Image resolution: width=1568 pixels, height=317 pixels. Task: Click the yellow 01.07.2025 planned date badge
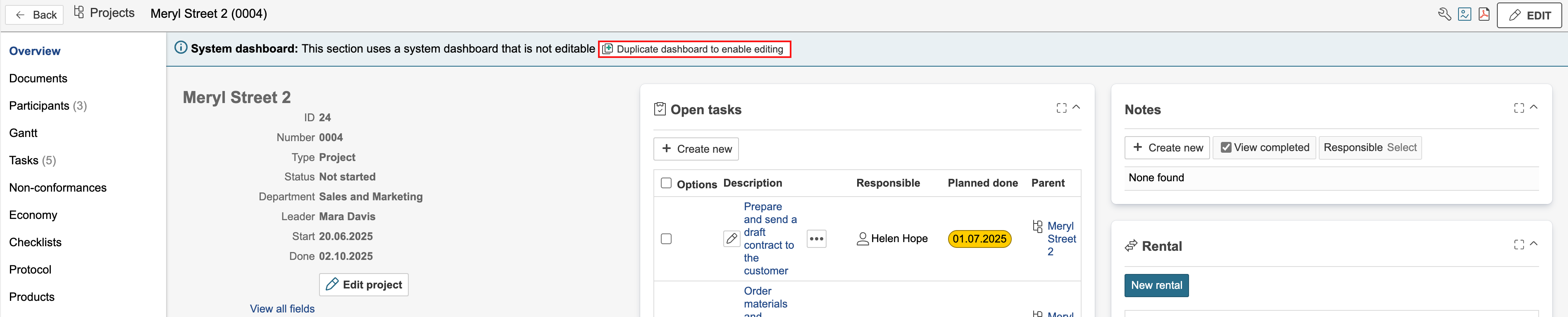click(979, 238)
